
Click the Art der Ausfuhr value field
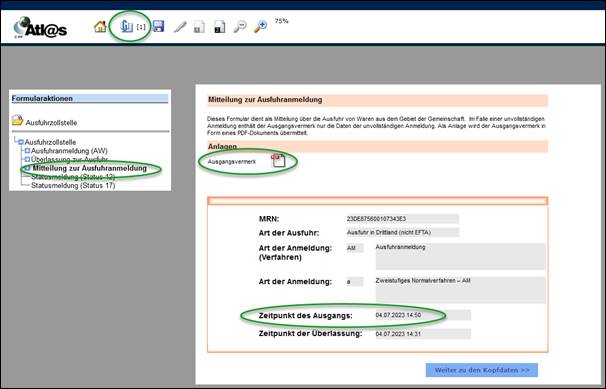coord(402,233)
